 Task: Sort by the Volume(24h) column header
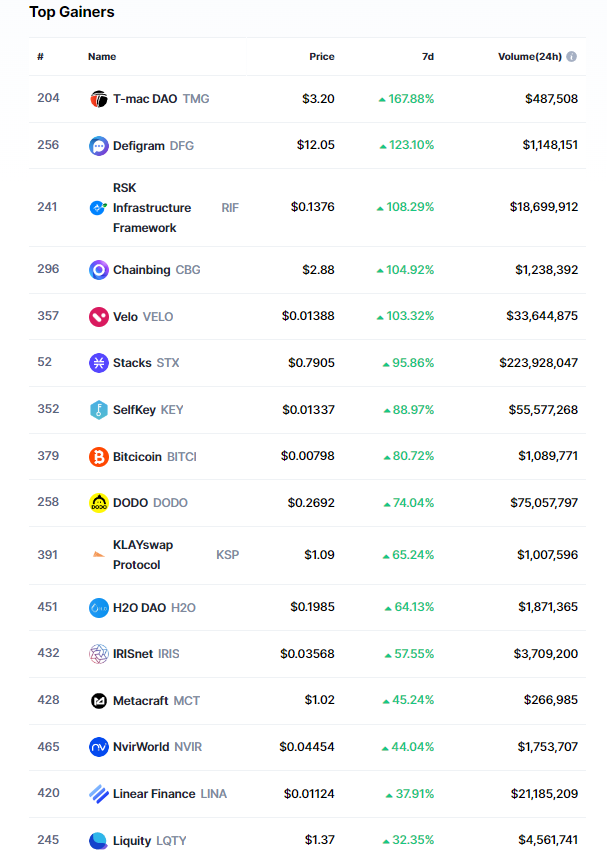pos(530,57)
